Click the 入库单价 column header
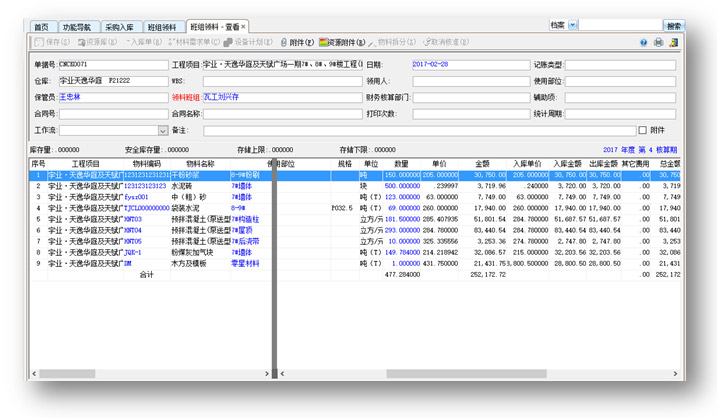 coord(527,164)
